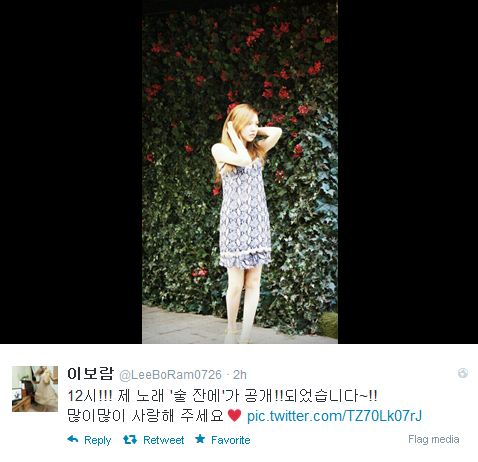Select the Retweet text label

163,440
